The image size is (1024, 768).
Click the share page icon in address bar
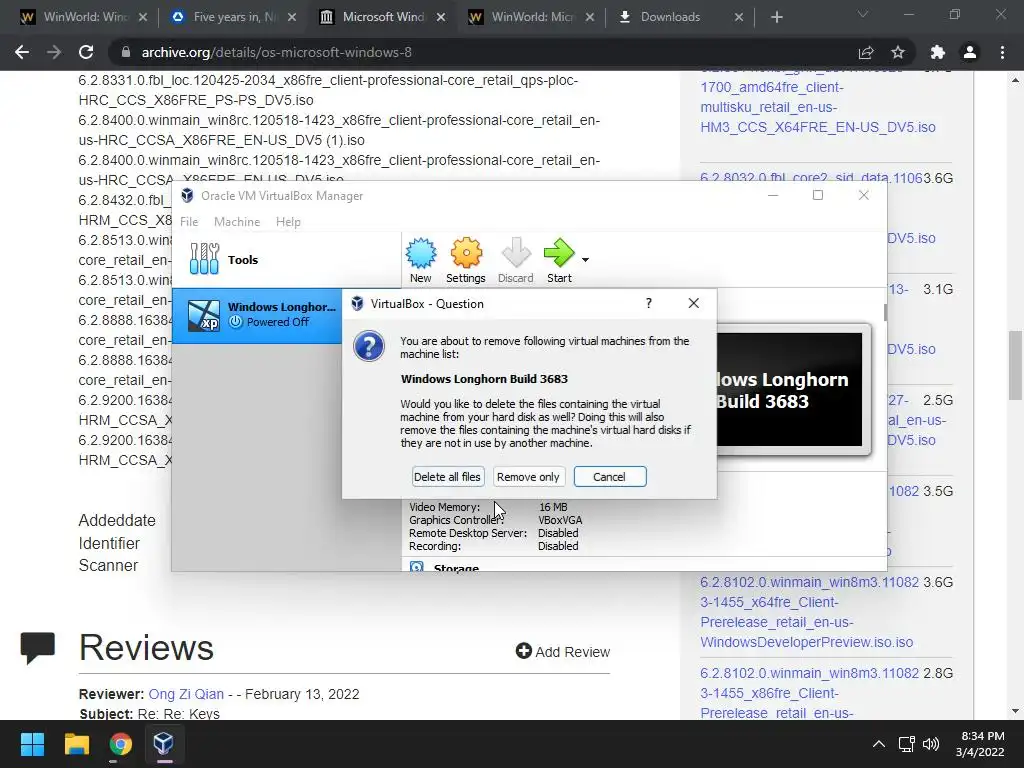866,52
